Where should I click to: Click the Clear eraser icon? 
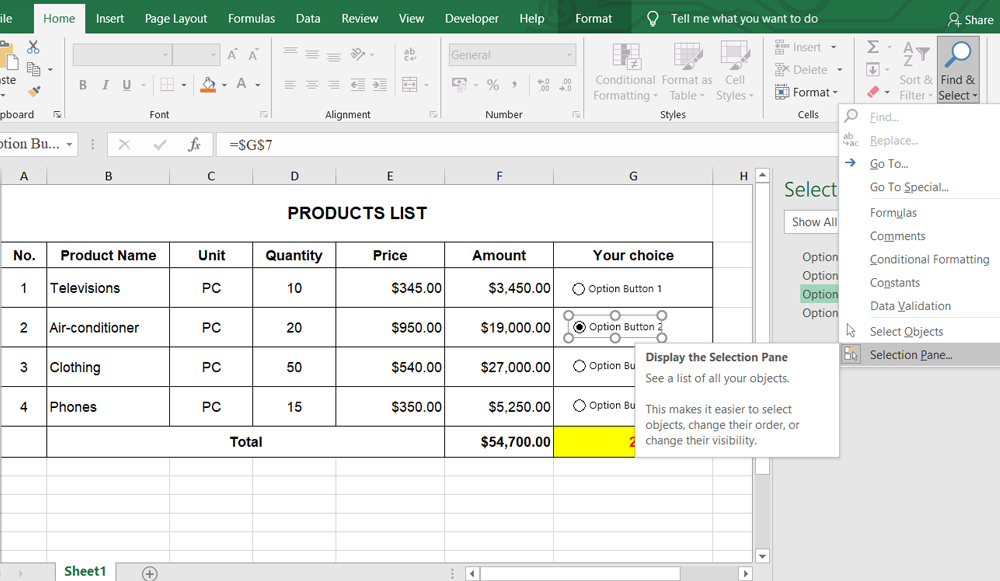(873, 92)
